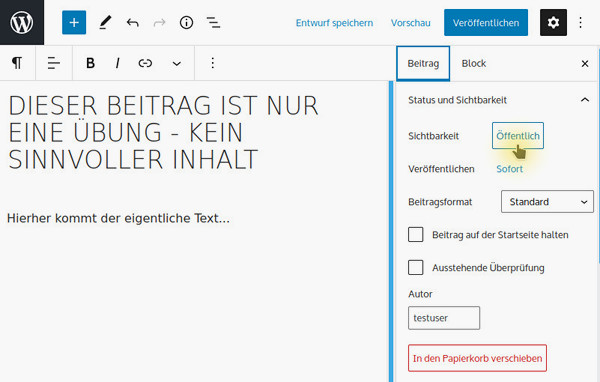
Task: Click In den Papierkorb verschieben
Action: 477,358
